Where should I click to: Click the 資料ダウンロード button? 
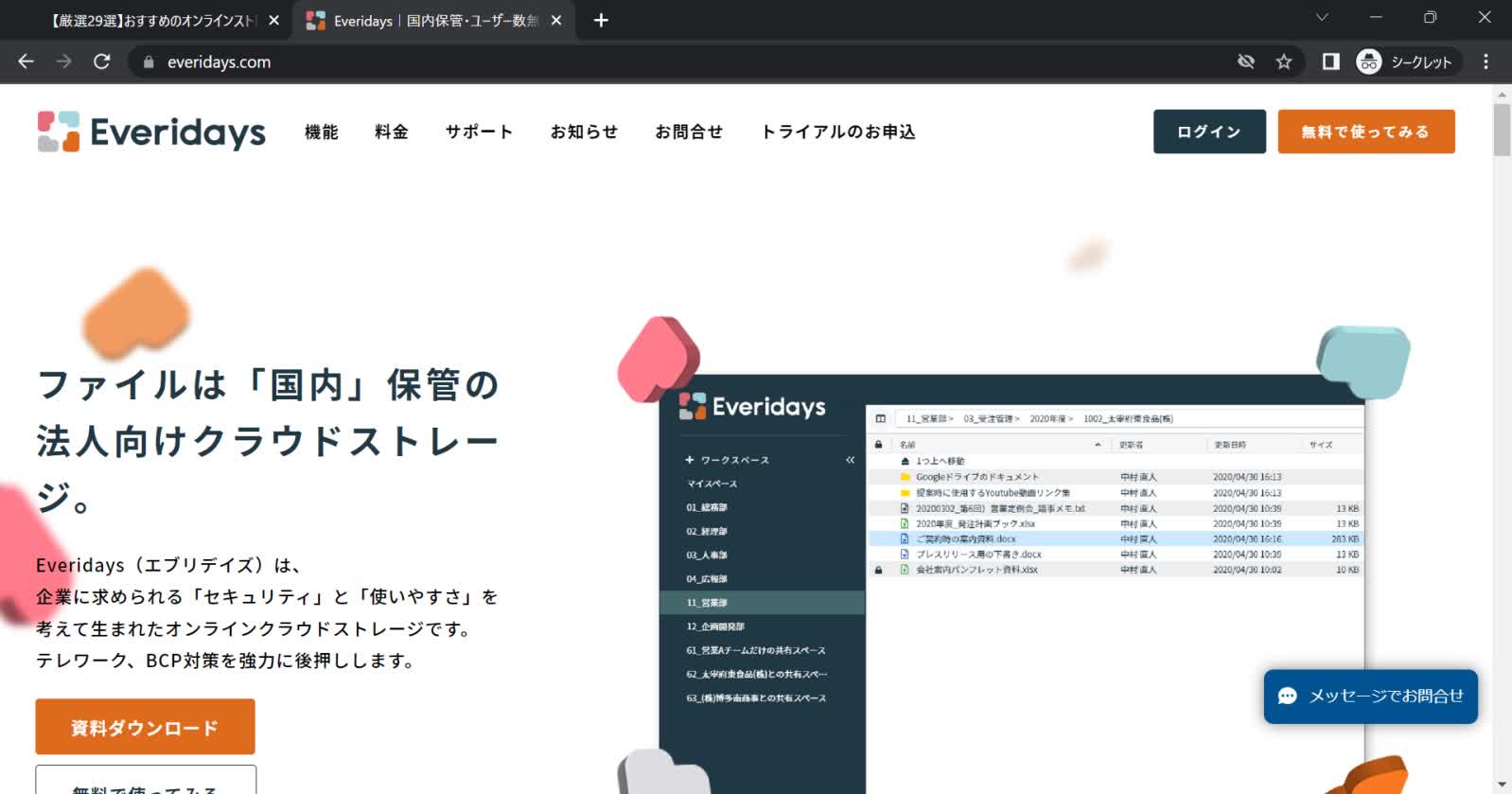145,727
